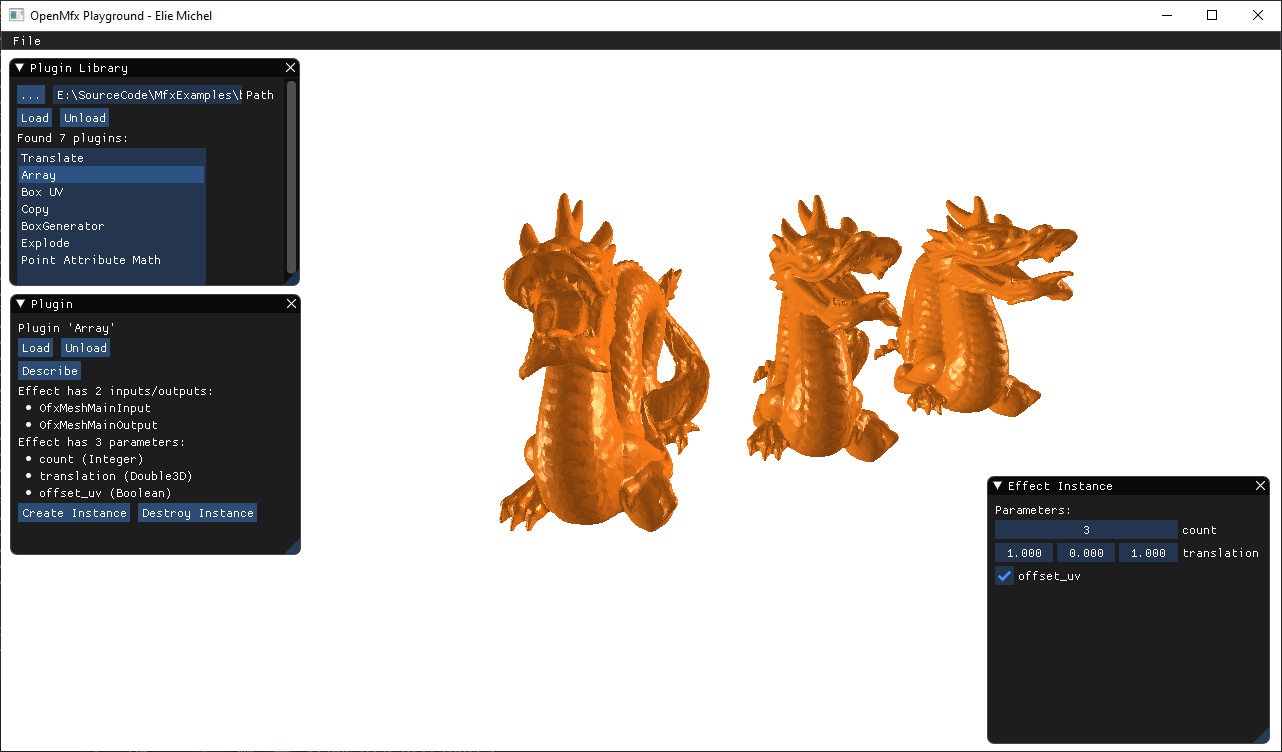Click the Describe button
1282x752 pixels.
tap(50, 371)
